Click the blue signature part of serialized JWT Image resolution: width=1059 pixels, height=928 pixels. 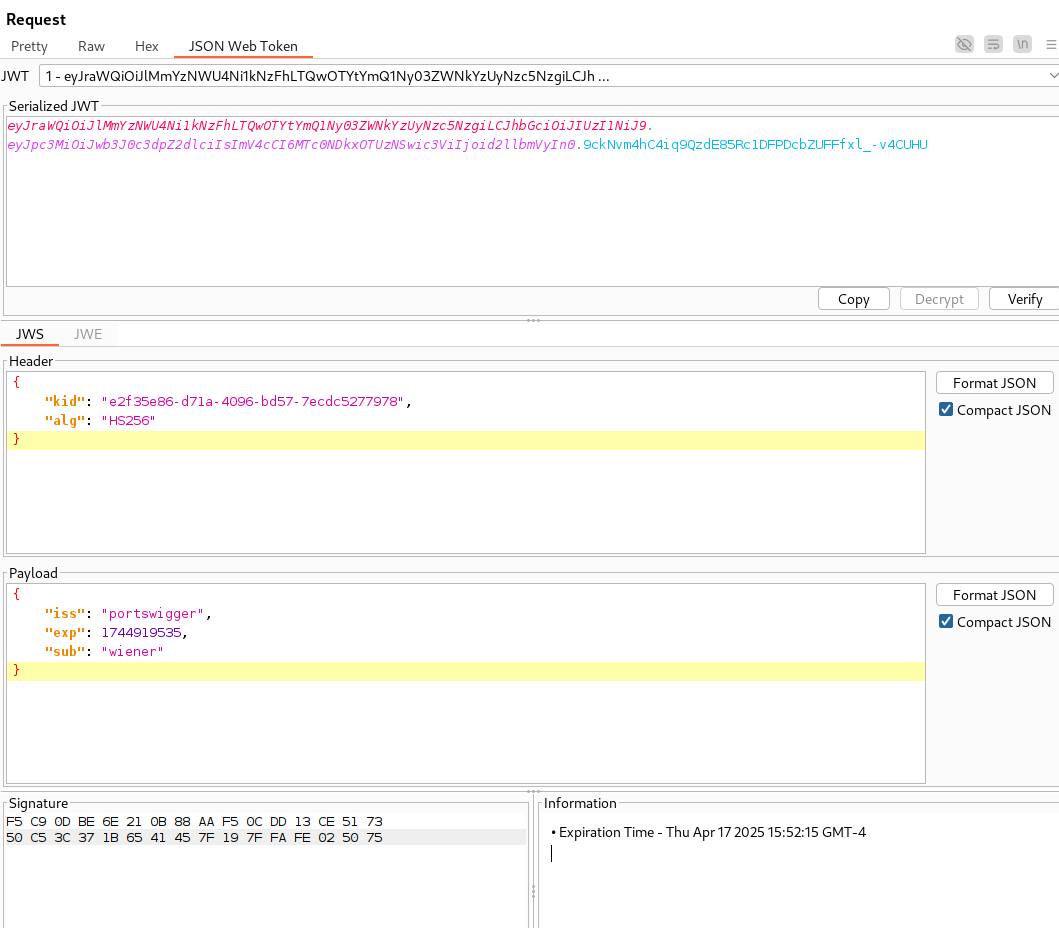pyautogui.click(x=755, y=145)
